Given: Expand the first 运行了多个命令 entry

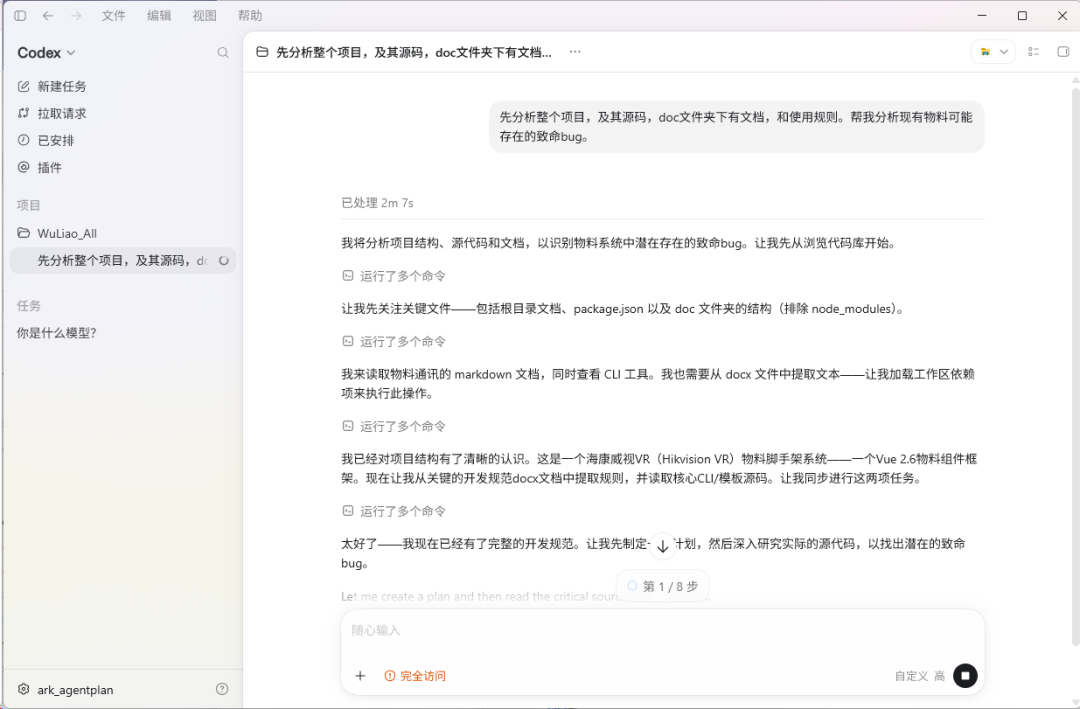Looking at the screenshot, I should tap(394, 276).
